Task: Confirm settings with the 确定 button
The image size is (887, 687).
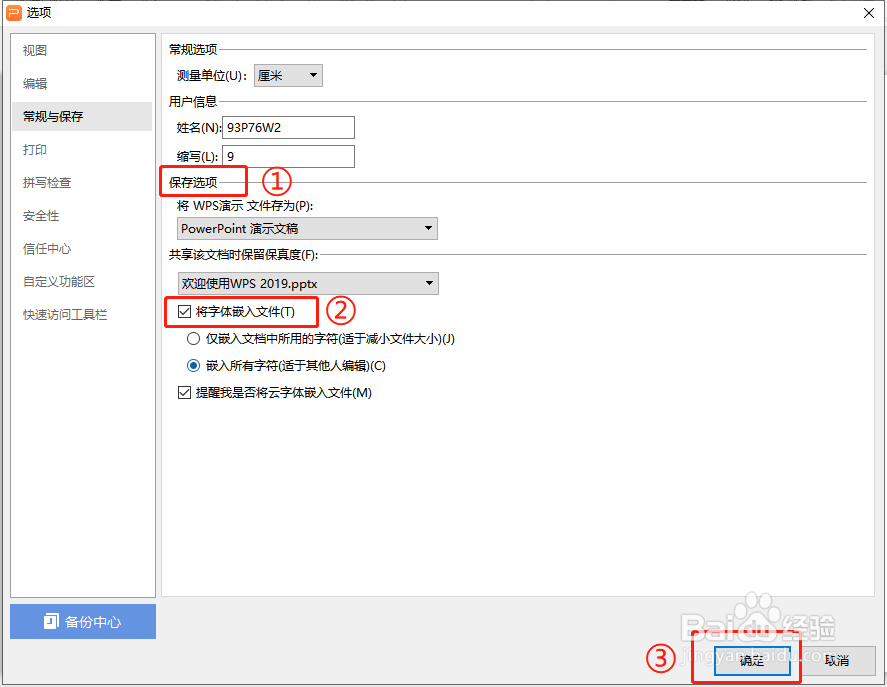Action: point(750,660)
